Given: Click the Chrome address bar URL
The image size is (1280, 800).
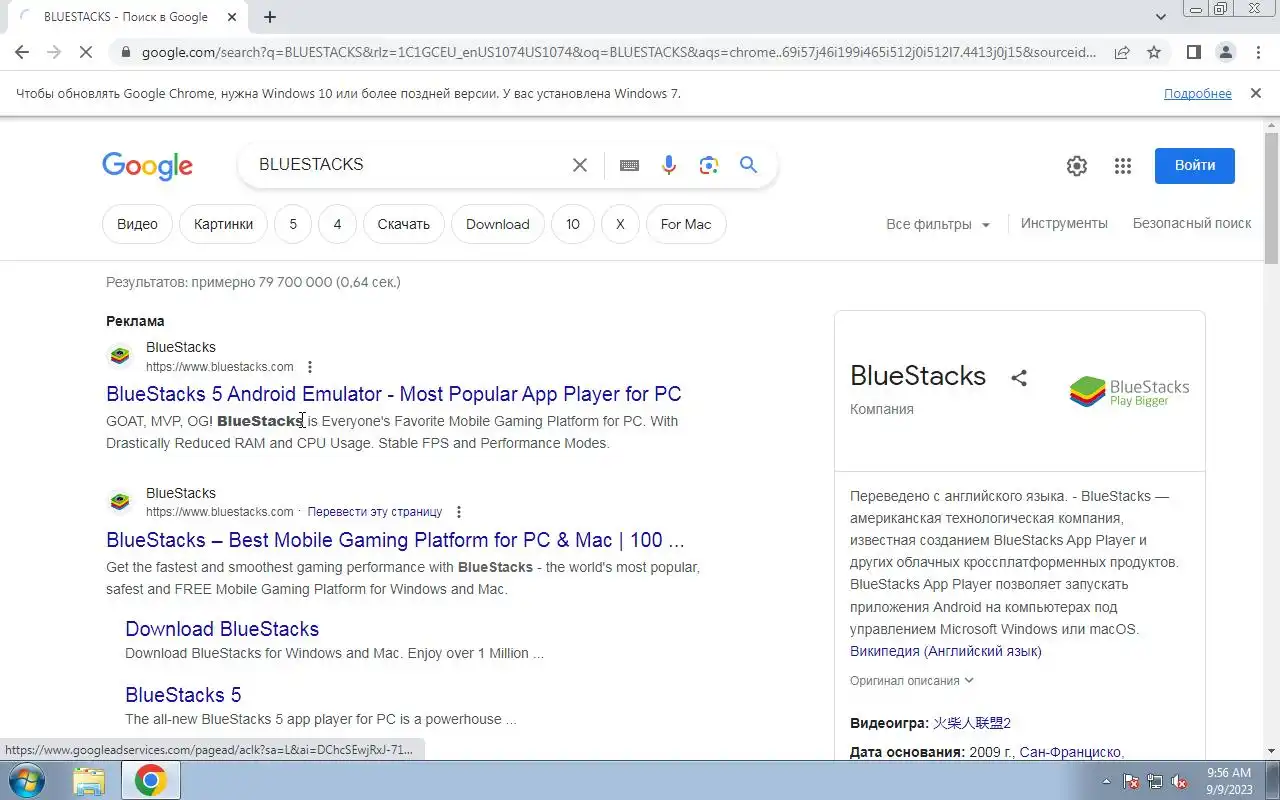Looking at the screenshot, I should 618,52.
